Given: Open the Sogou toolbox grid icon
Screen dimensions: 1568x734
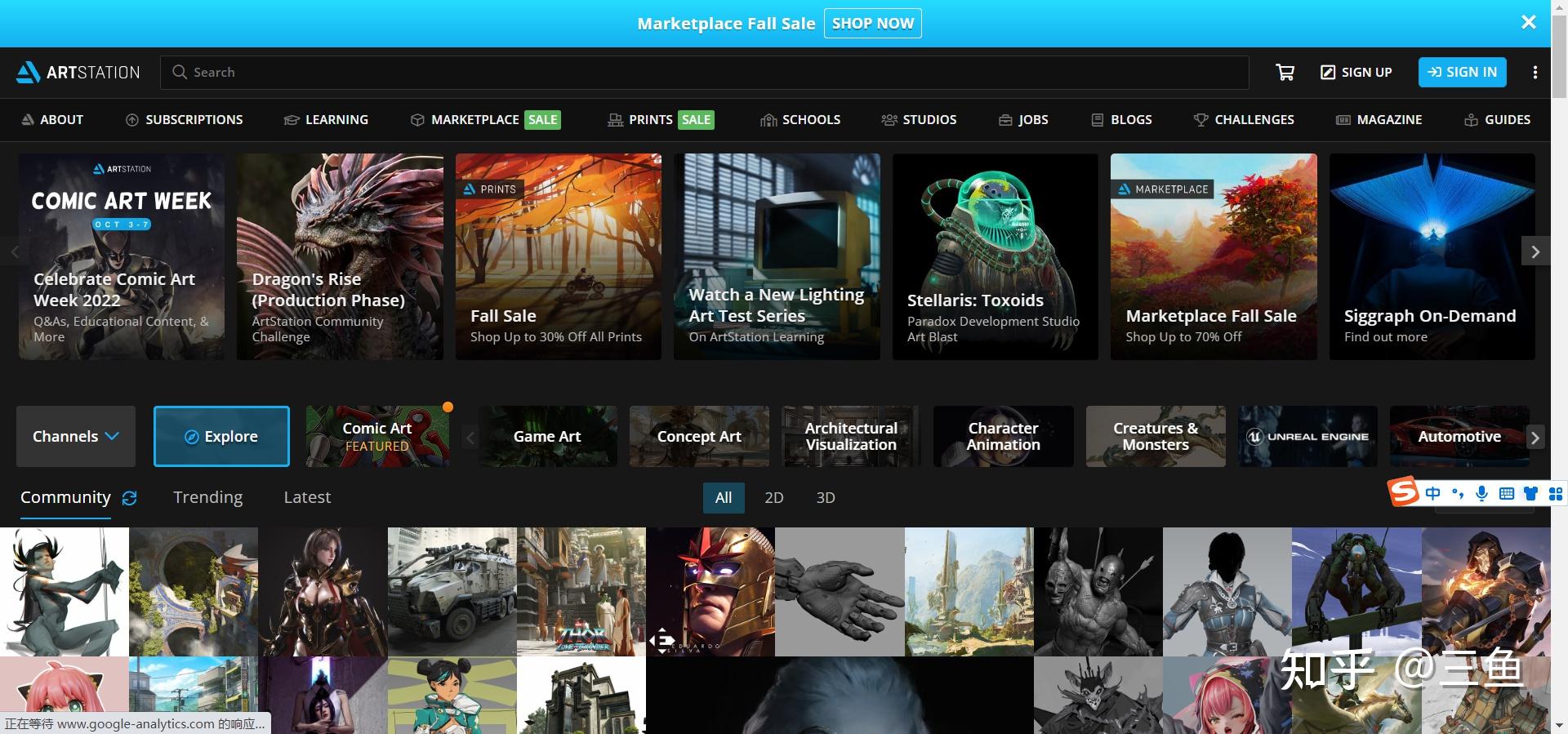Looking at the screenshot, I should [1555, 493].
